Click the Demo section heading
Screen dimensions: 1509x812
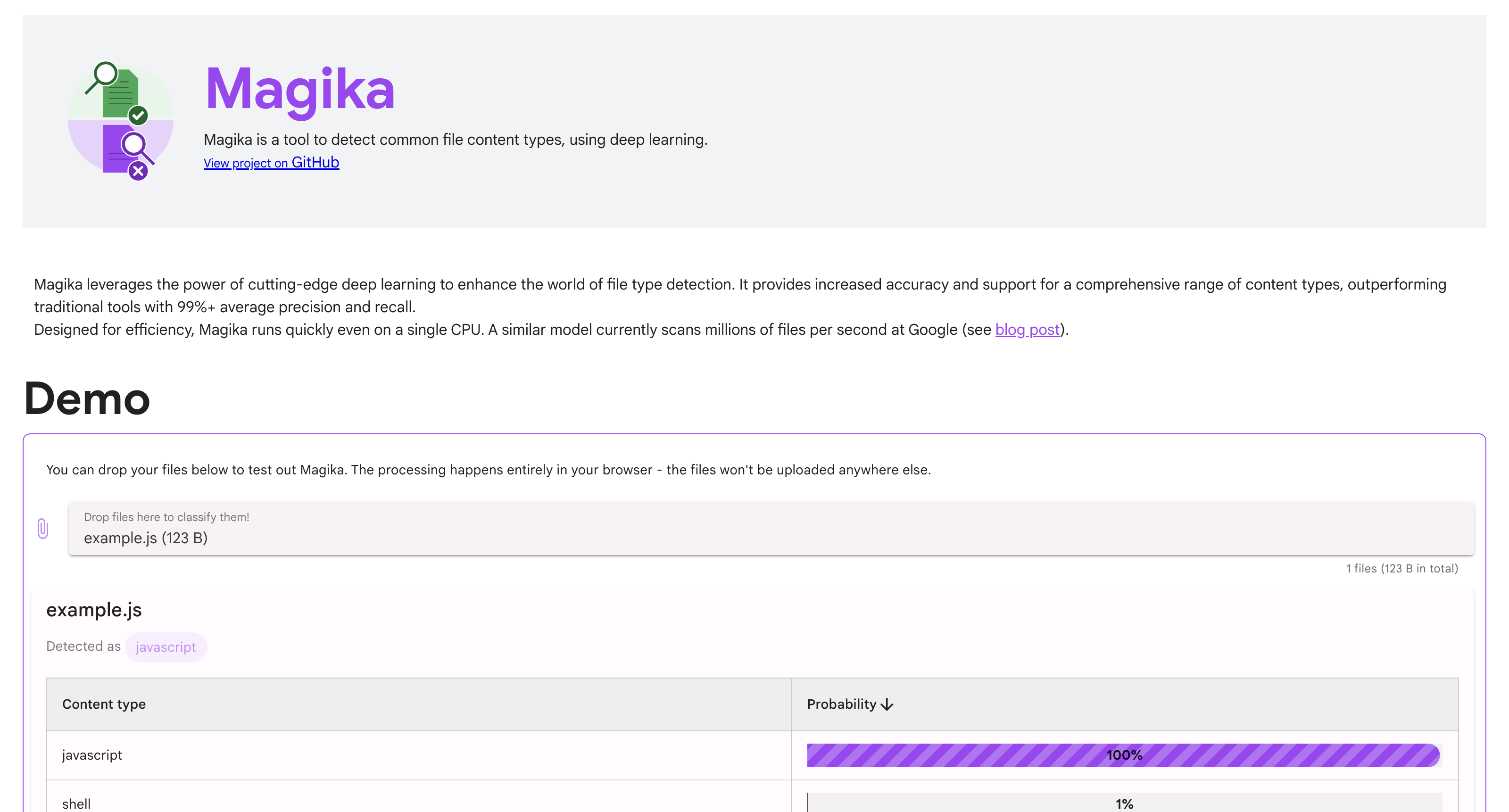[87, 398]
